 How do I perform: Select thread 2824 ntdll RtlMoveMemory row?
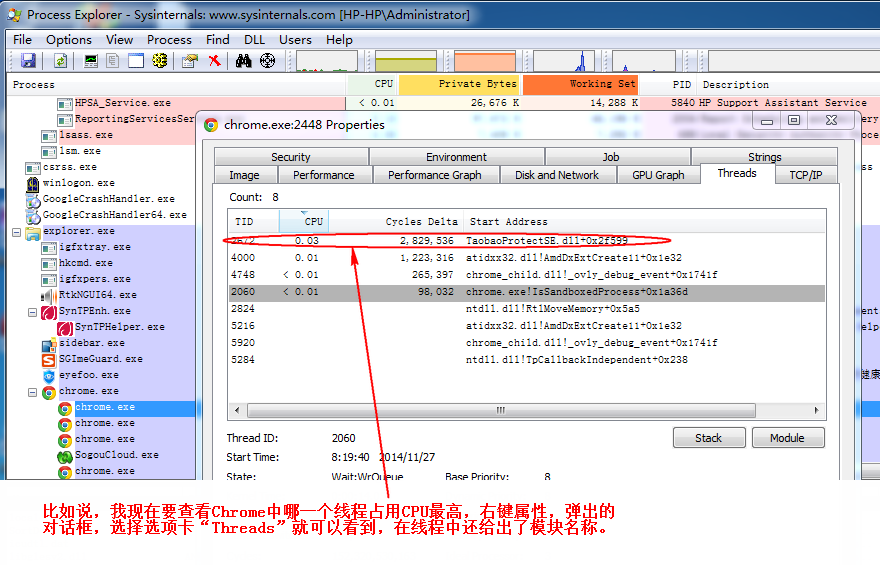tap(526, 309)
